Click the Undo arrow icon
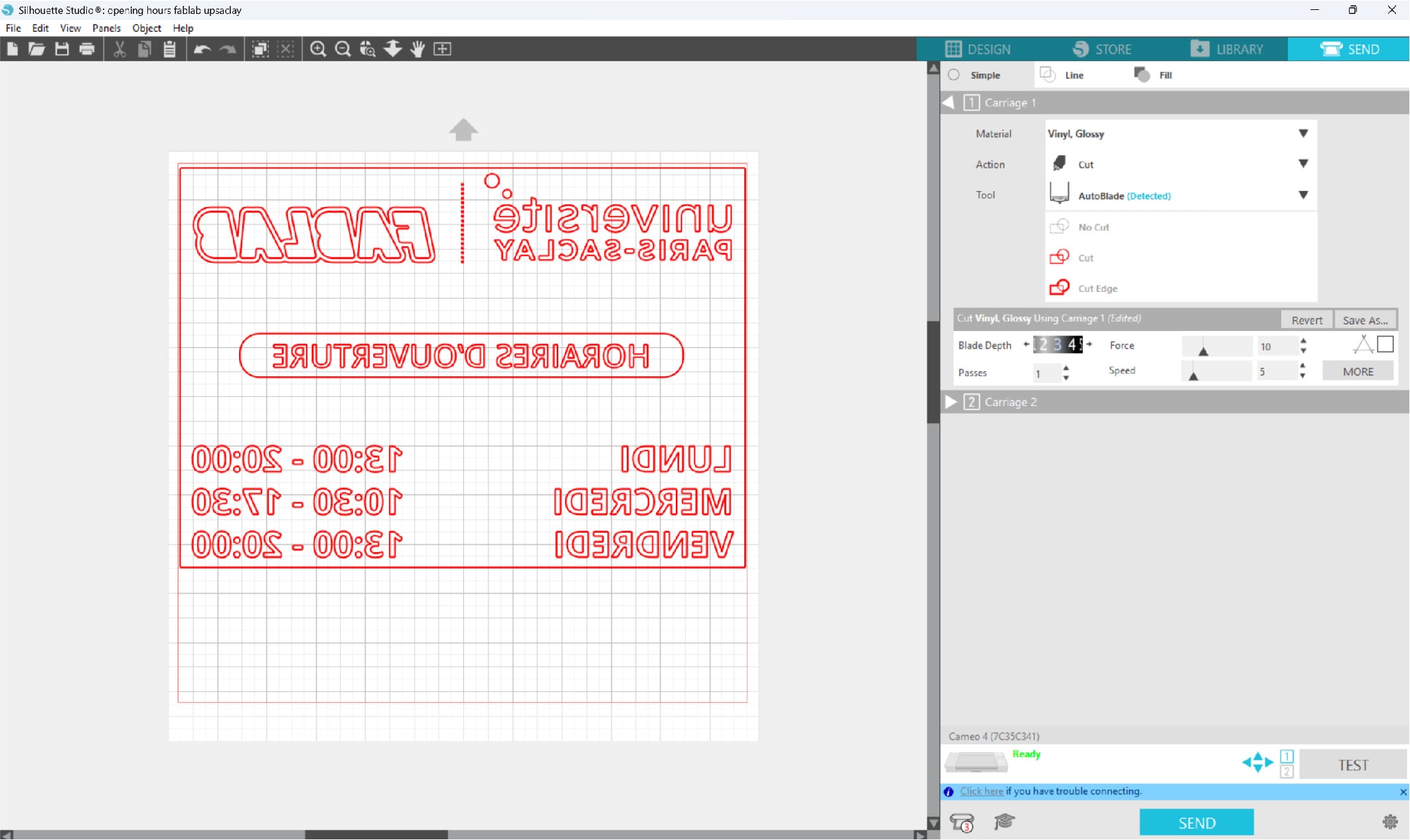The width and height of the screenshot is (1410, 840). 202,49
